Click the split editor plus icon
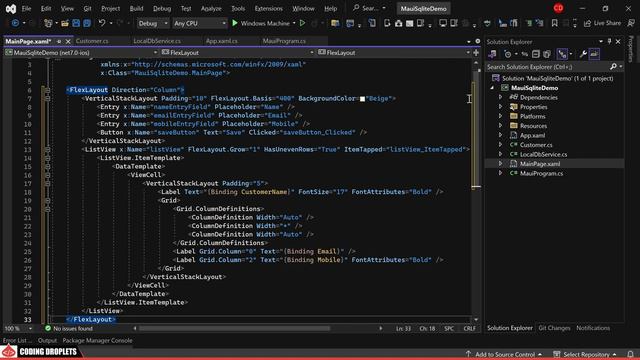Viewport: 640px width, 360px height. click(x=476, y=53)
